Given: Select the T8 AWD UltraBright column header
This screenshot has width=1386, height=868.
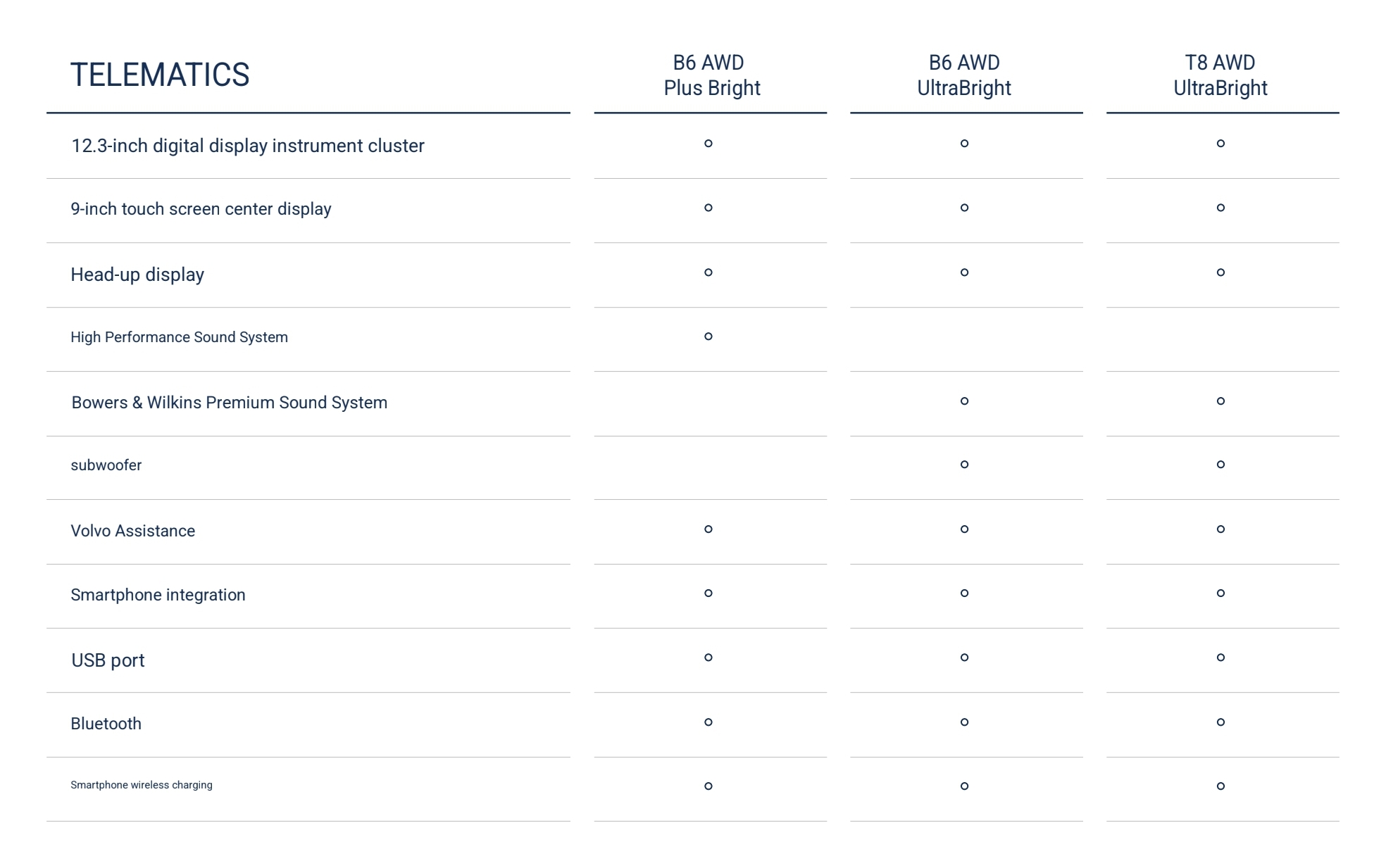Looking at the screenshot, I should pyautogui.click(x=1220, y=75).
